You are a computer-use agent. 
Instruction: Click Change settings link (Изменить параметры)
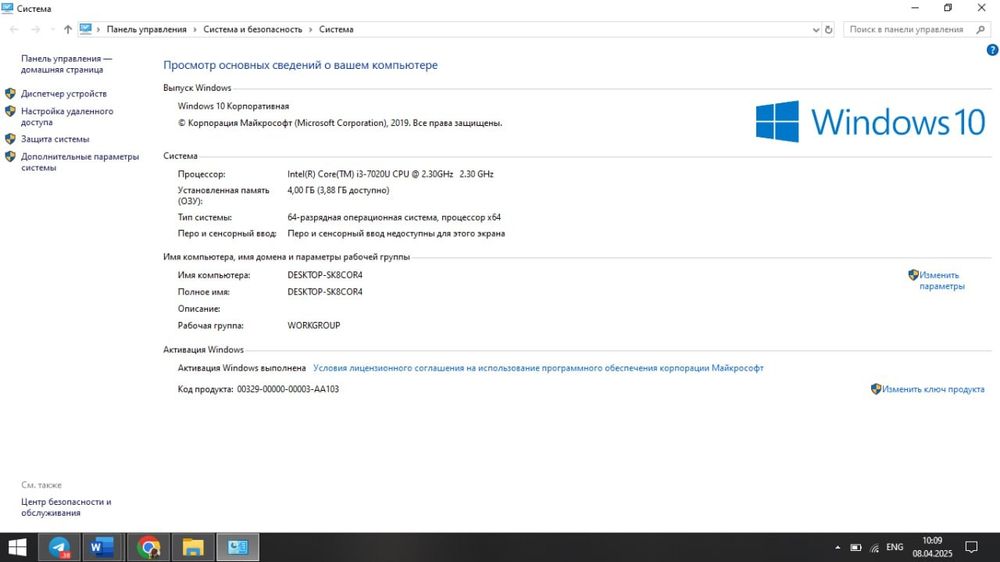pyautogui.click(x=942, y=281)
